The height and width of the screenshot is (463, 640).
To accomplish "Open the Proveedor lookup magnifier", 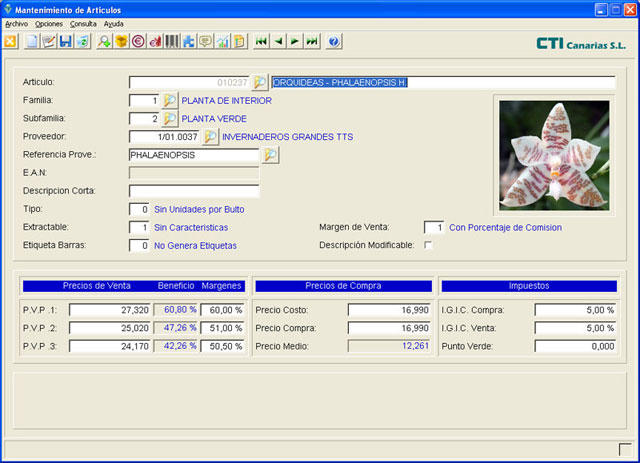I will pyautogui.click(x=211, y=137).
